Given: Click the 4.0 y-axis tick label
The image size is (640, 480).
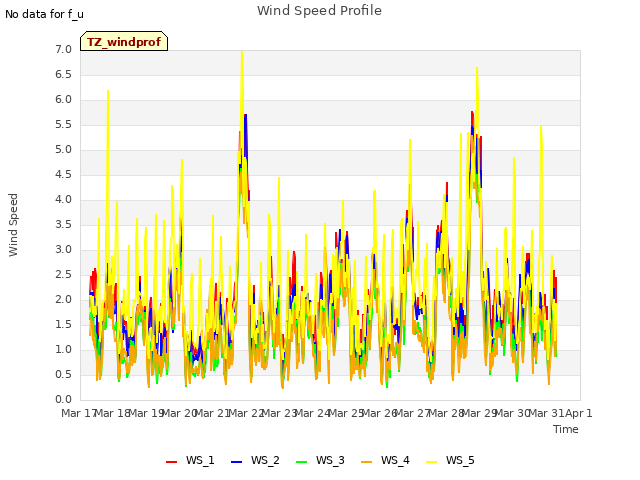Looking at the screenshot, I should point(63,200).
